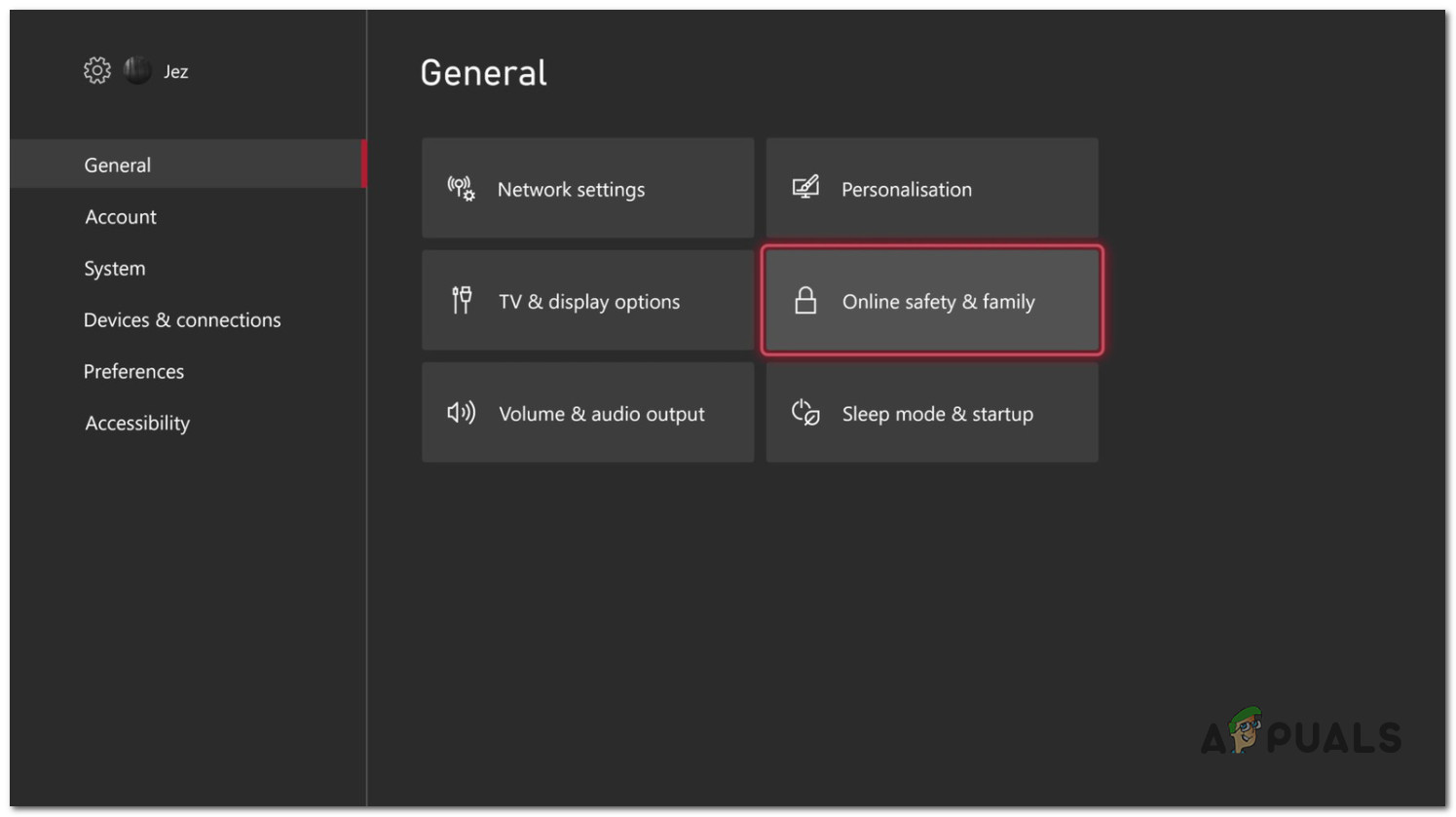
Task: Open the Network settings tile
Action: pos(587,188)
